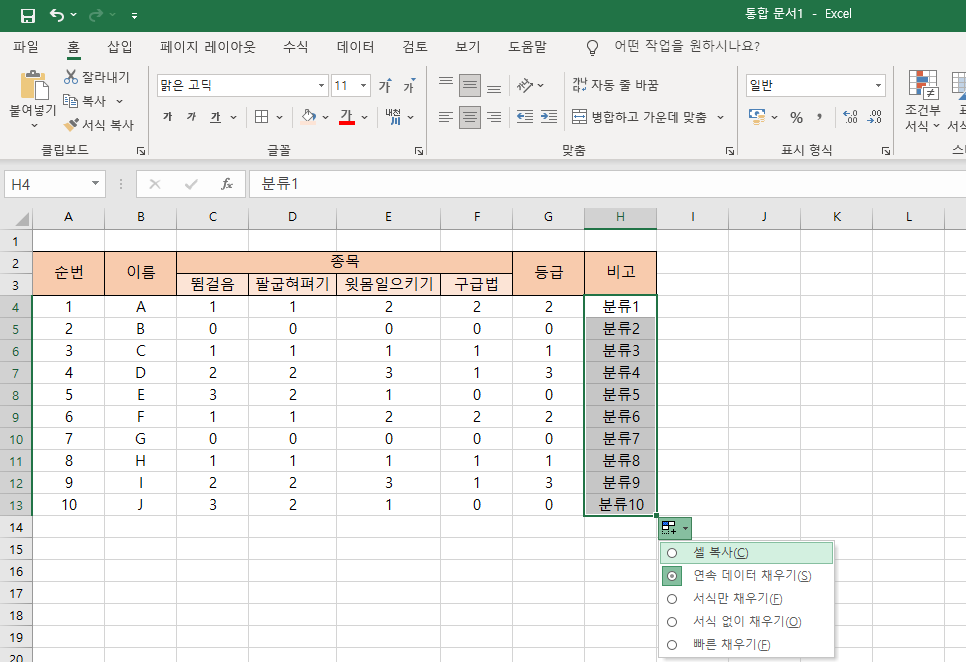The image size is (966, 662).
Task: Open the merge and center dropdown arrow
Action: 720,117
